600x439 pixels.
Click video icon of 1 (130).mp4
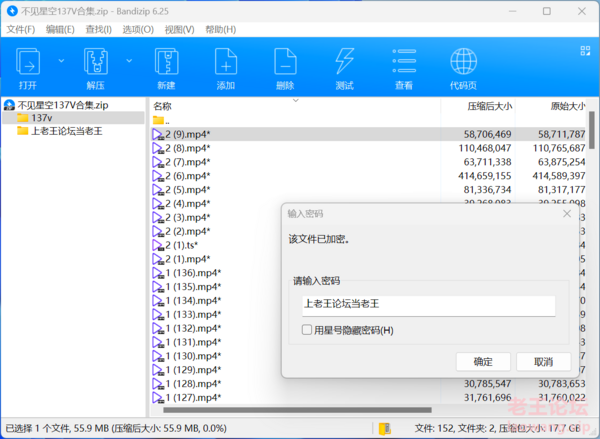pos(158,356)
